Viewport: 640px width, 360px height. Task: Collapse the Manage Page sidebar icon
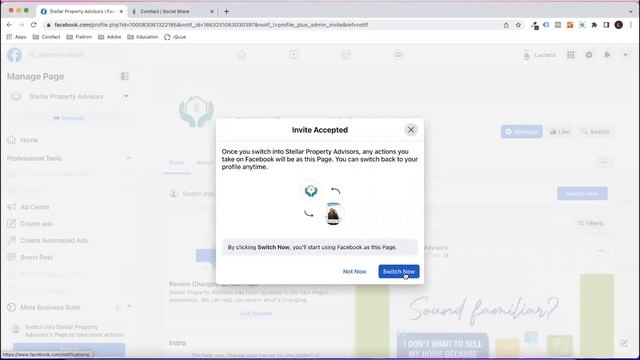[x=124, y=76]
